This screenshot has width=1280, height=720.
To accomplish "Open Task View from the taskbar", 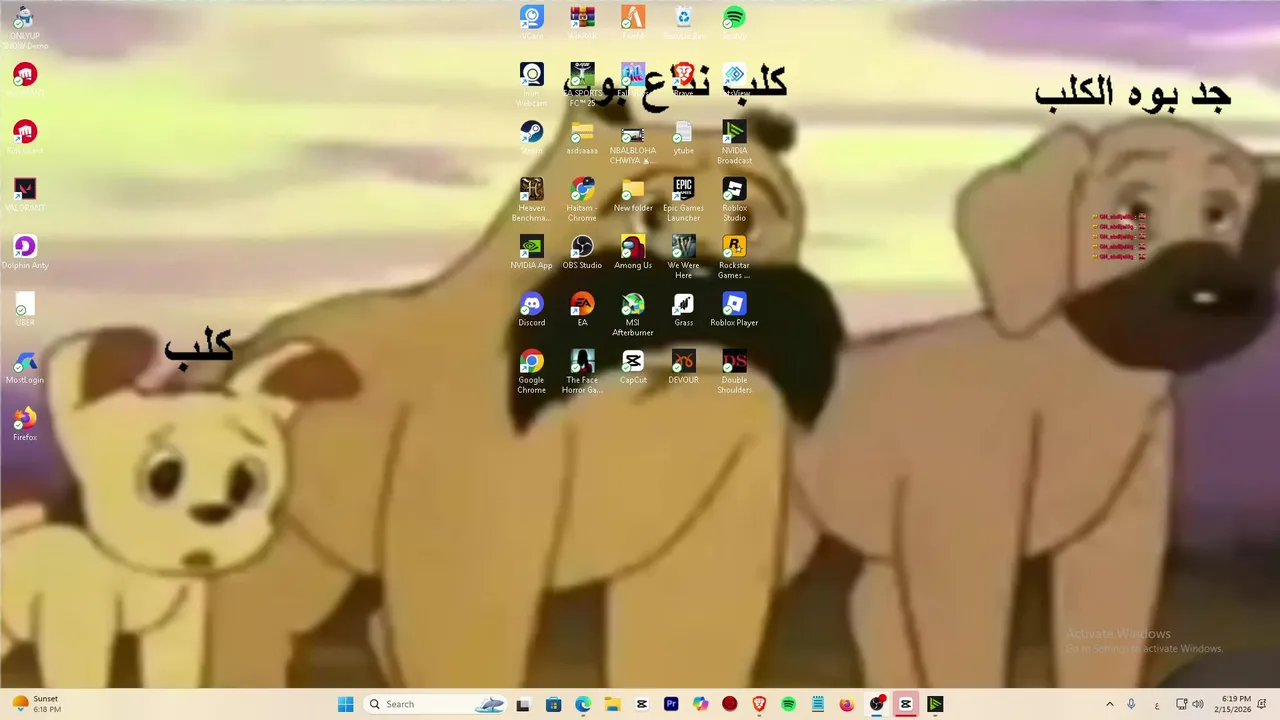I will coord(522,704).
